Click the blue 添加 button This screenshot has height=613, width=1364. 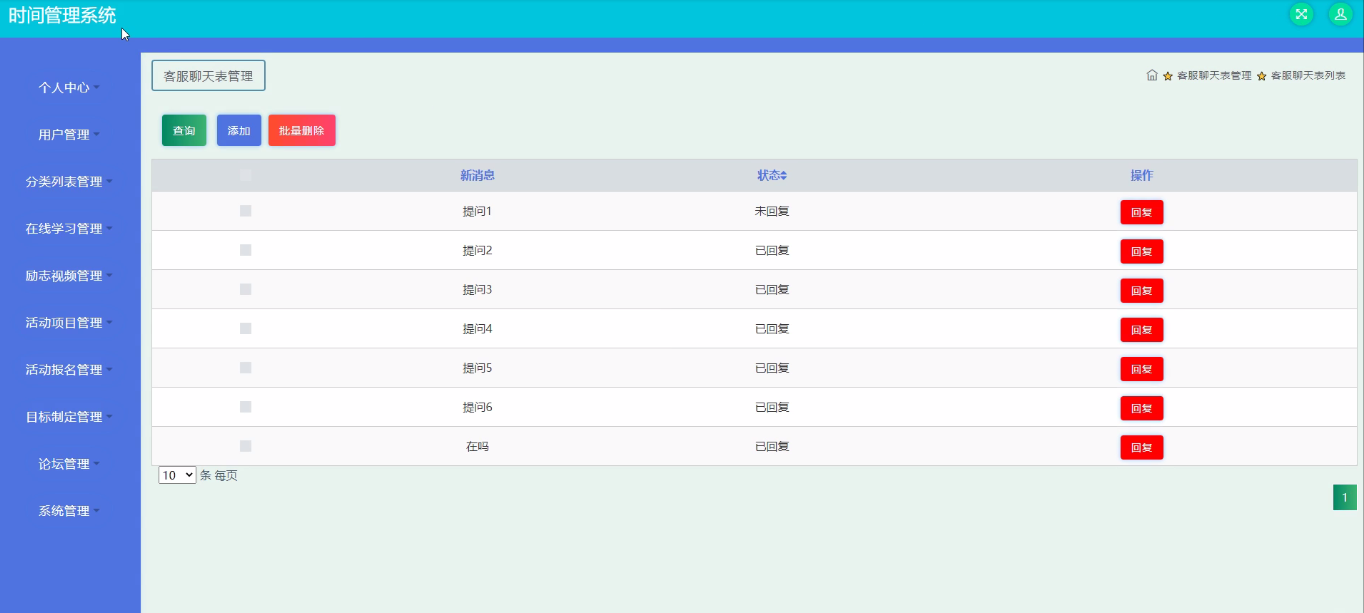pyautogui.click(x=239, y=131)
